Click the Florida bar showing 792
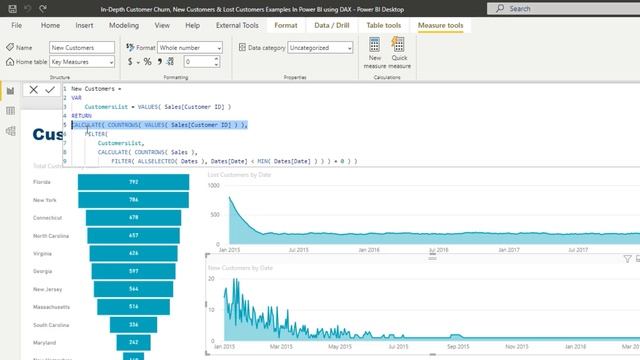The width and height of the screenshot is (640, 360). point(133,182)
